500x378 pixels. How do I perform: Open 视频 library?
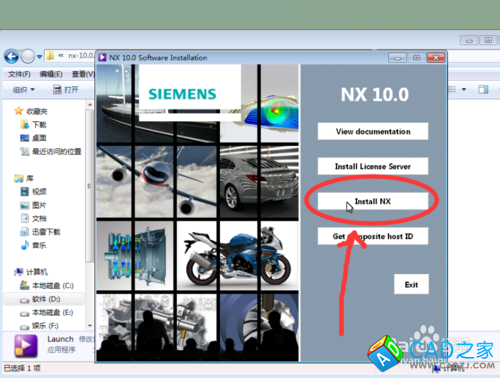pos(33,192)
